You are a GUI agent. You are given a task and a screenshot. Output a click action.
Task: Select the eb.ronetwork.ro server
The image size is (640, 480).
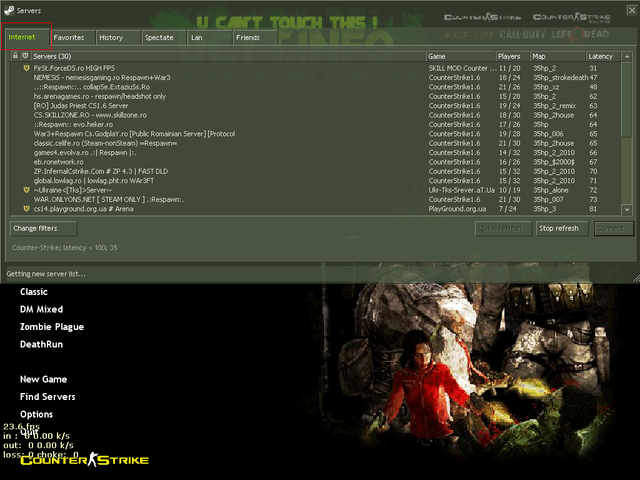tap(316, 162)
